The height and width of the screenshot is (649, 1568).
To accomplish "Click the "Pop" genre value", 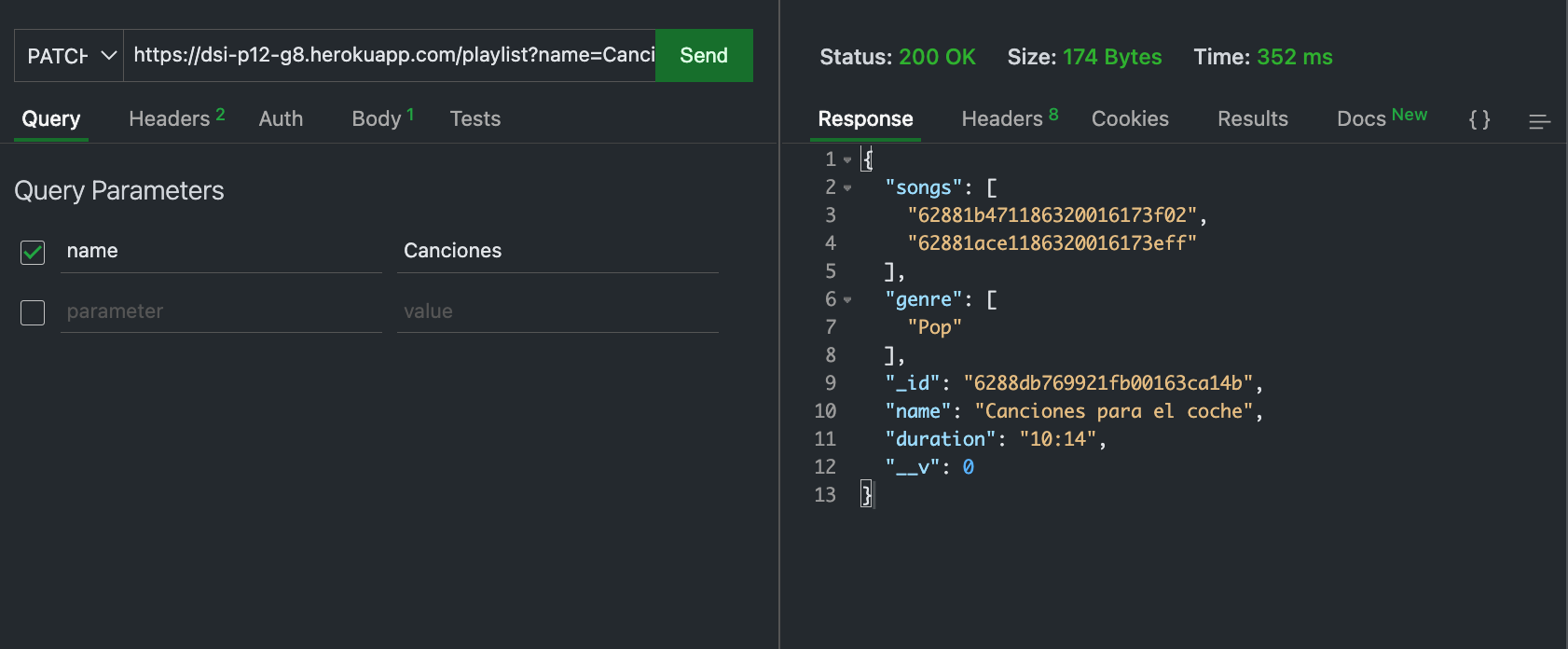I will click(x=934, y=327).
